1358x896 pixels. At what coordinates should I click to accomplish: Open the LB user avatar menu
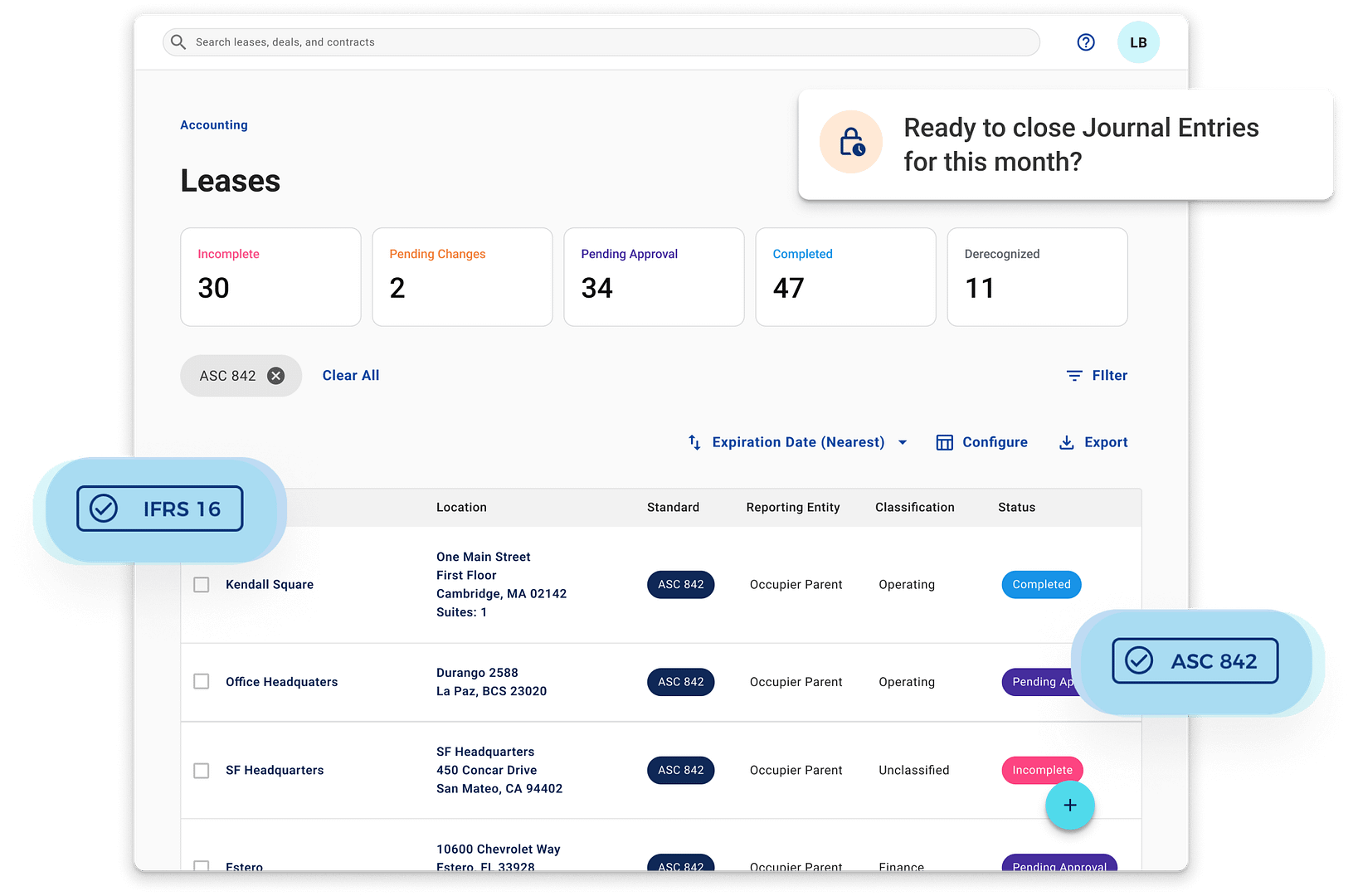click(1137, 42)
